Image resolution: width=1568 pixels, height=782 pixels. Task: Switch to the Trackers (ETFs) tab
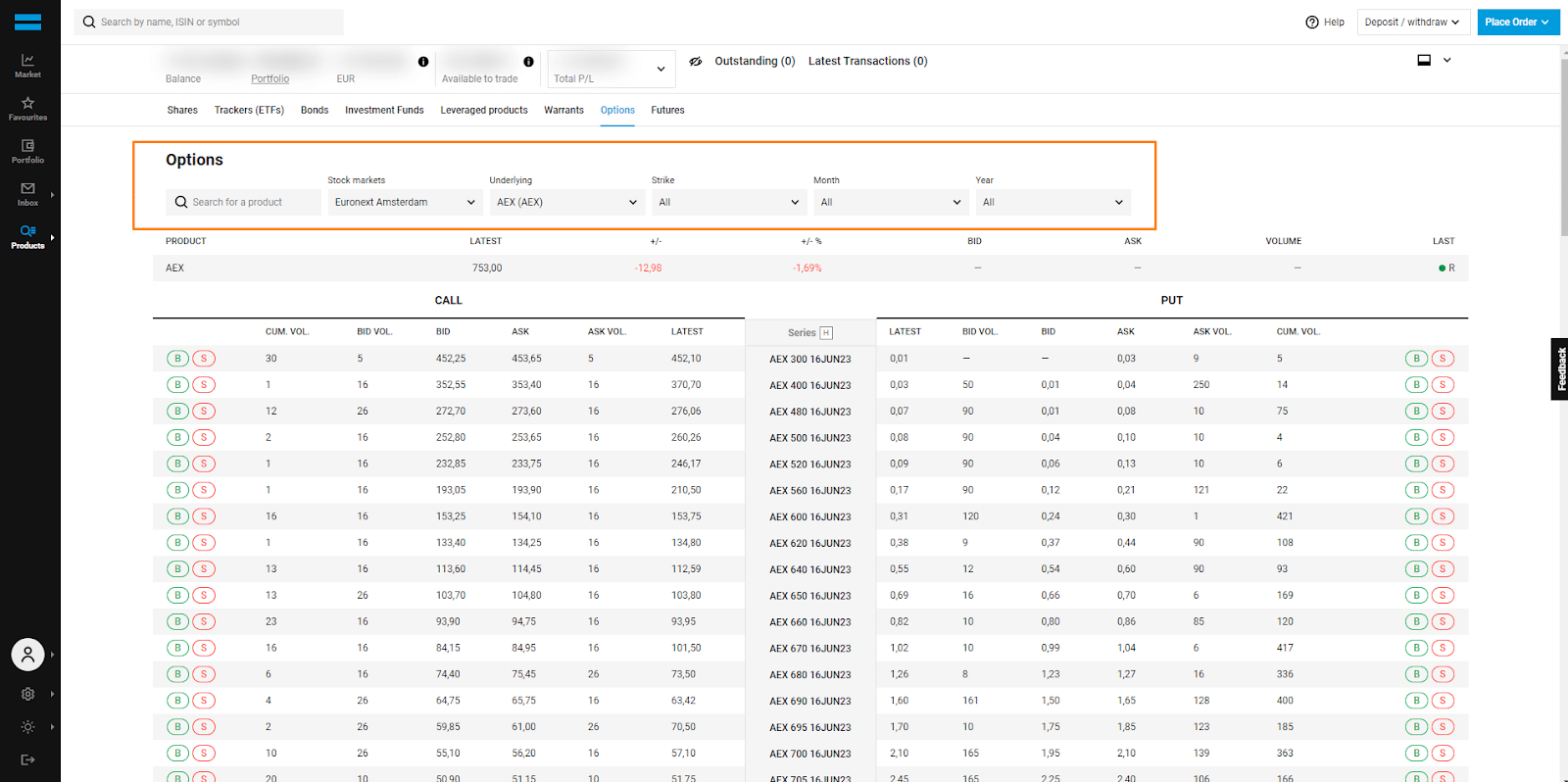pyautogui.click(x=249, y=110)
